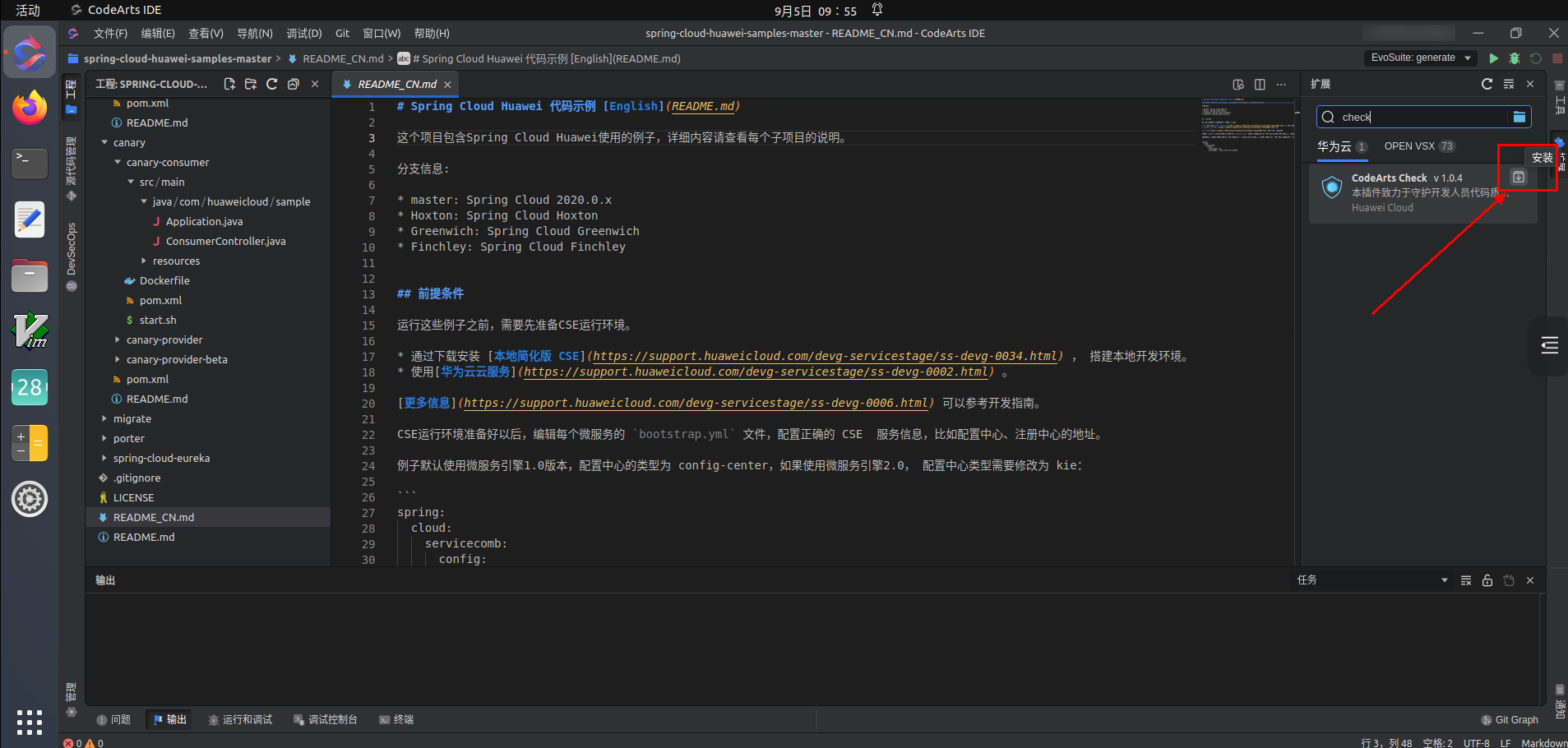Refresh the extensions panel

(x=1487, y=84)
